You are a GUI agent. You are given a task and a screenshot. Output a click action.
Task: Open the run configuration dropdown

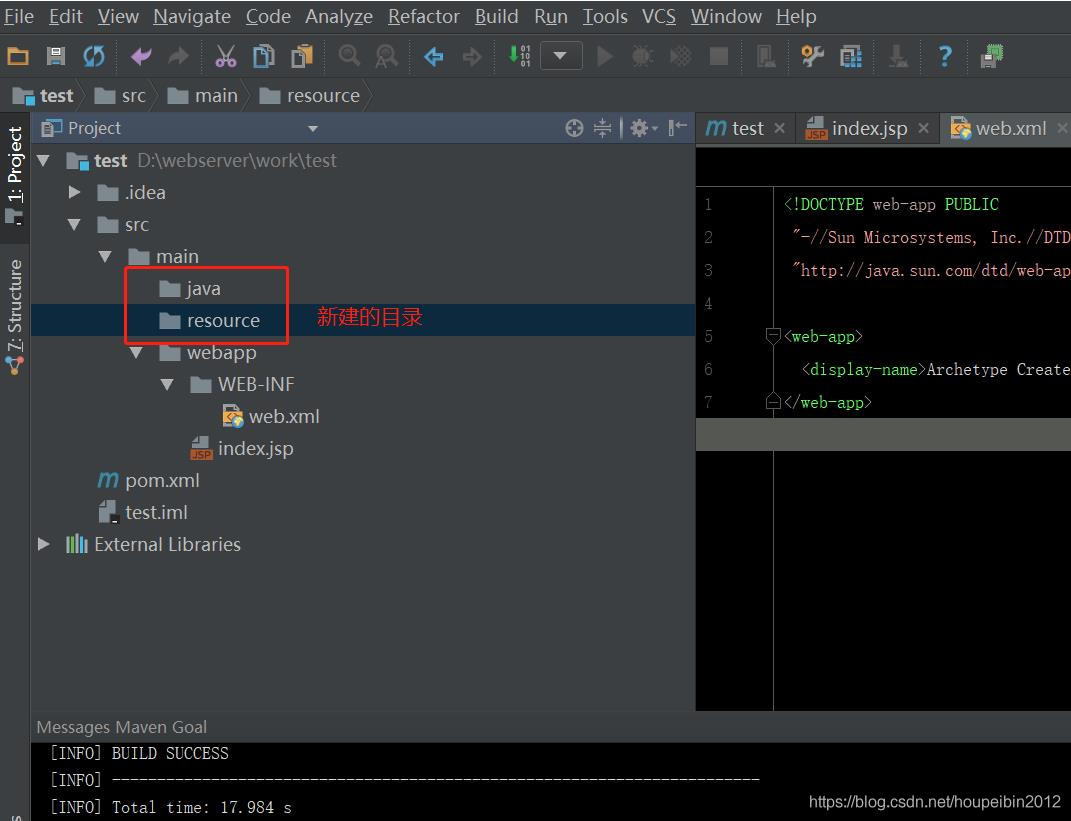[561, 56]
